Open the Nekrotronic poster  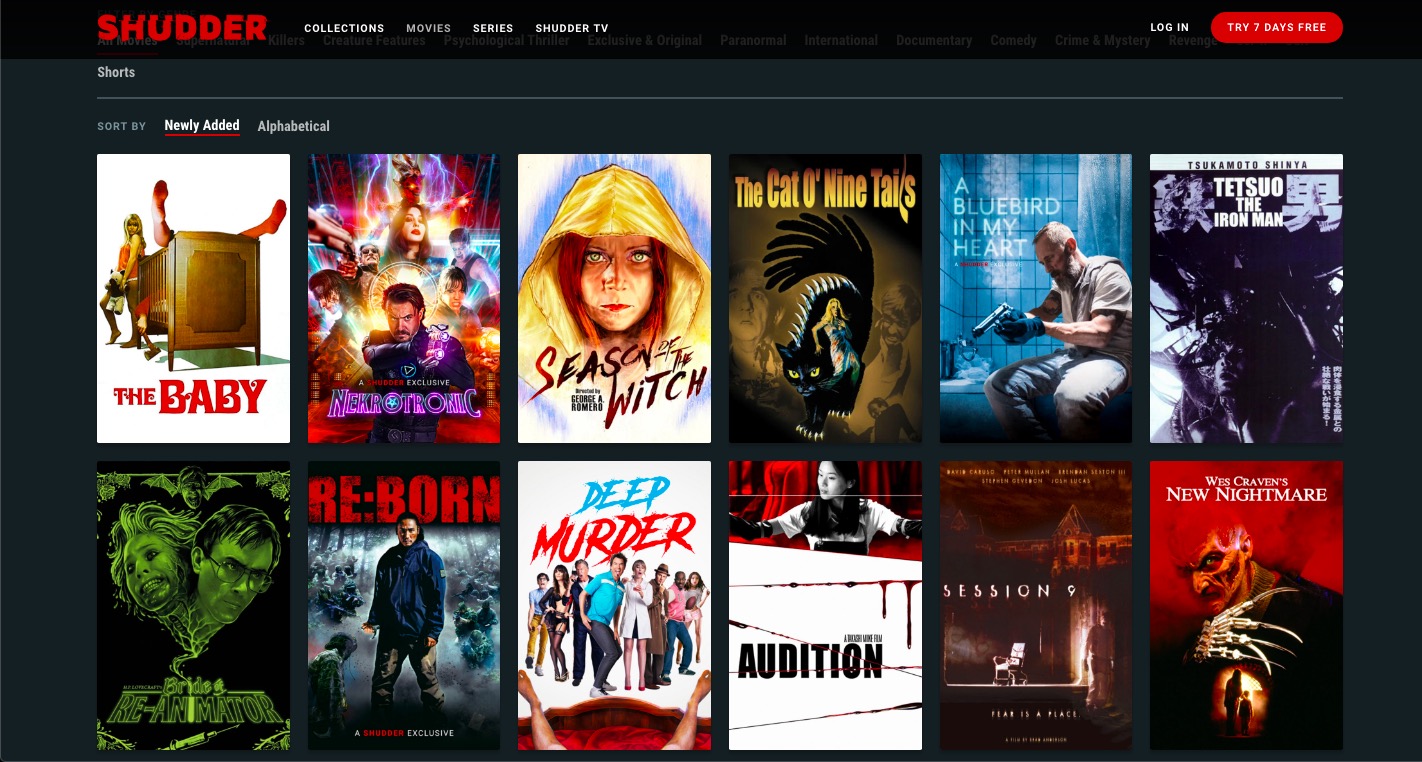click(x=404, y=298)
